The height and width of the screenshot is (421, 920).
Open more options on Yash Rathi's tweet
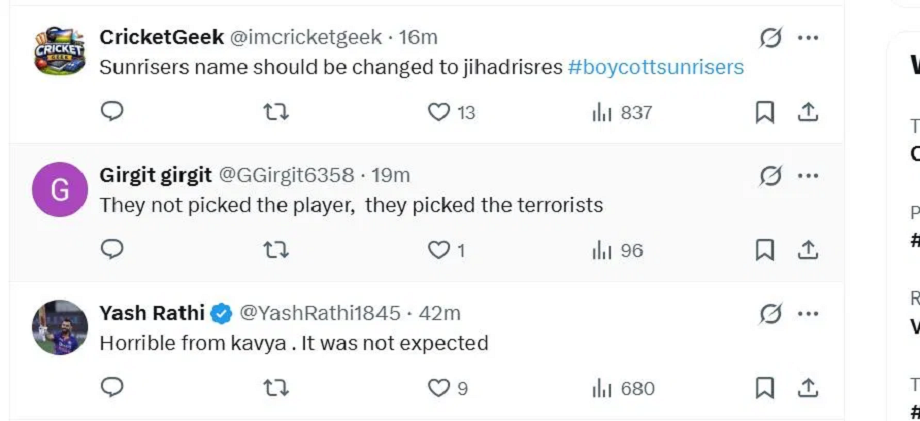808,314
